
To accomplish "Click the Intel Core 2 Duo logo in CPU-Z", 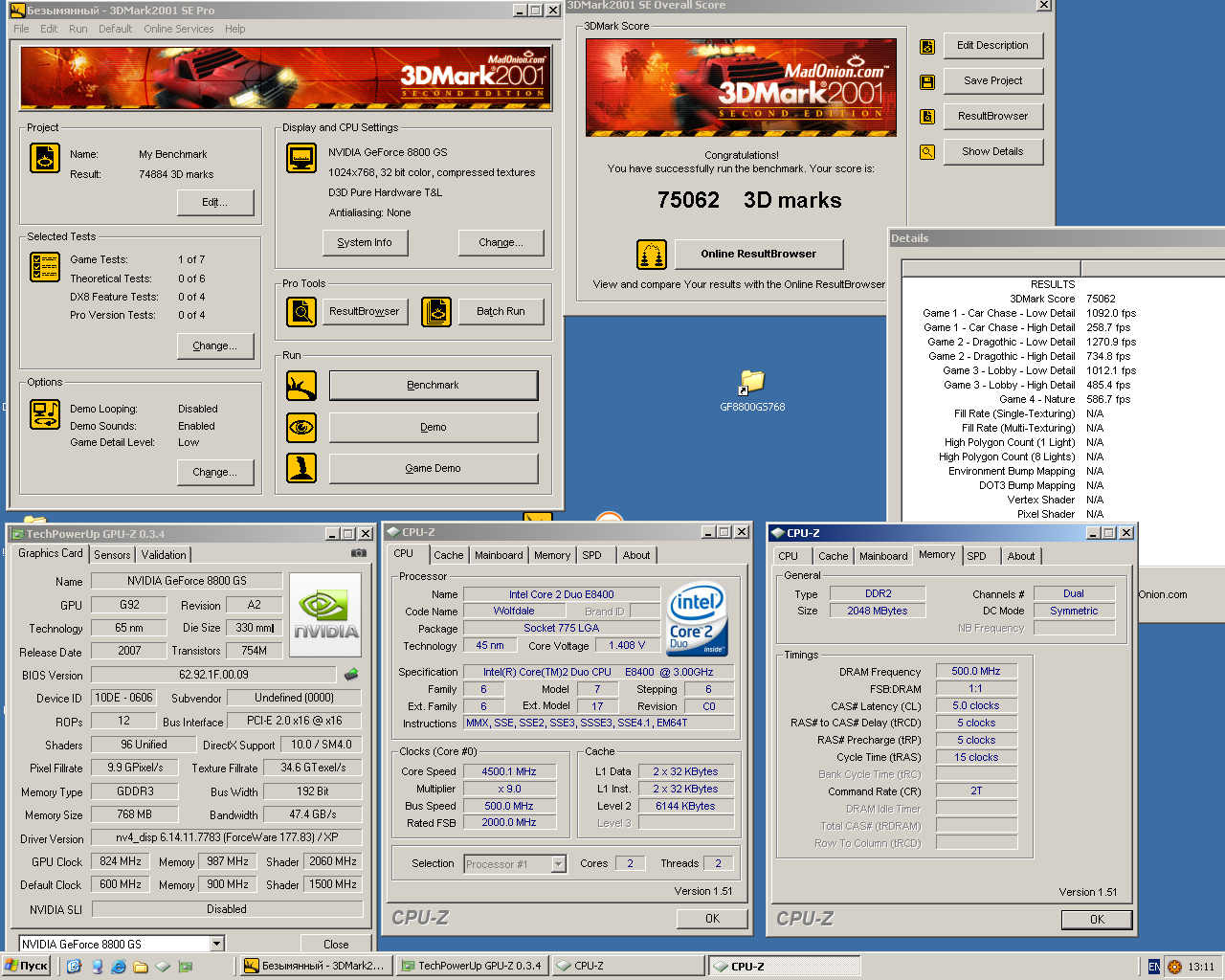I will 697,619.
